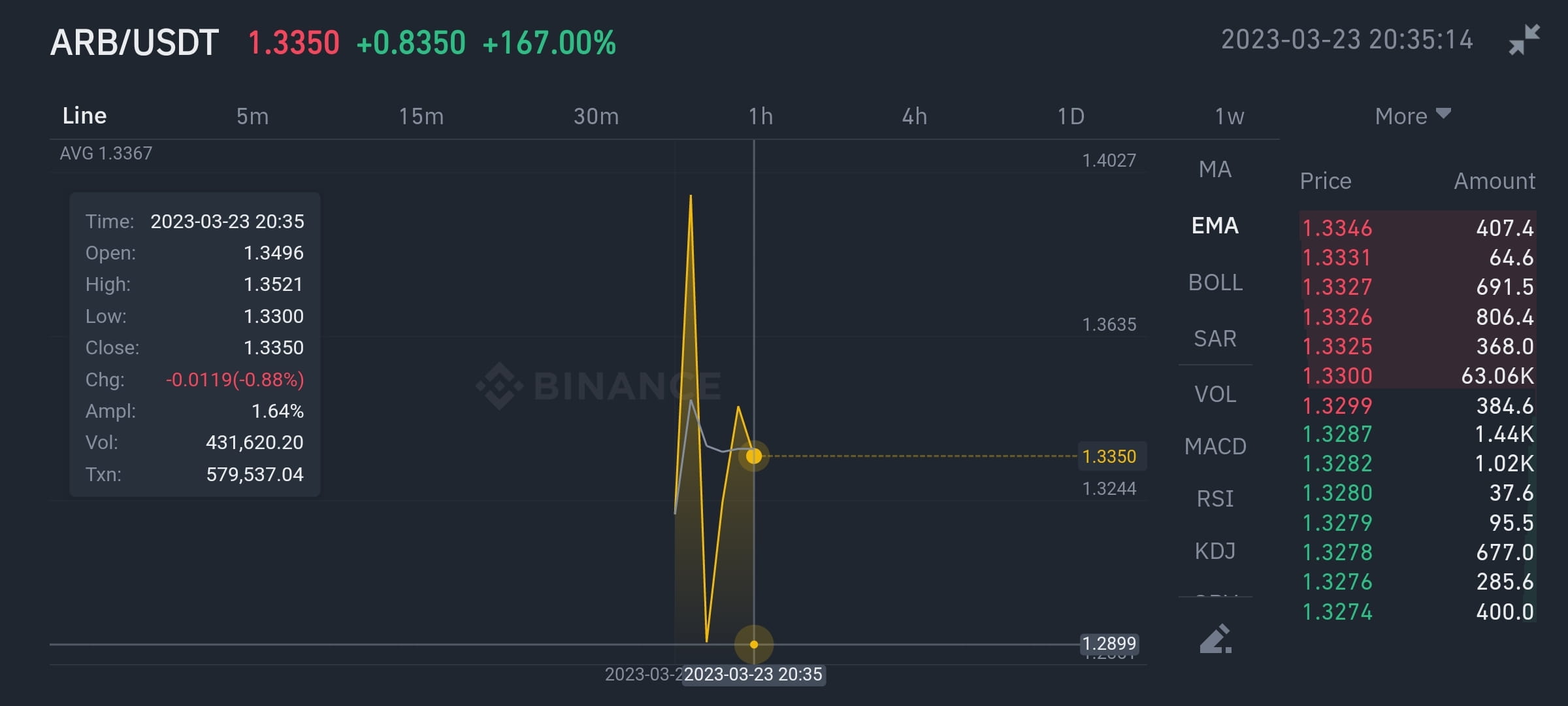Open the Line chart type selector
Image resolution: width=1568 pixels, height=706 pixels.
pos(84,115)
